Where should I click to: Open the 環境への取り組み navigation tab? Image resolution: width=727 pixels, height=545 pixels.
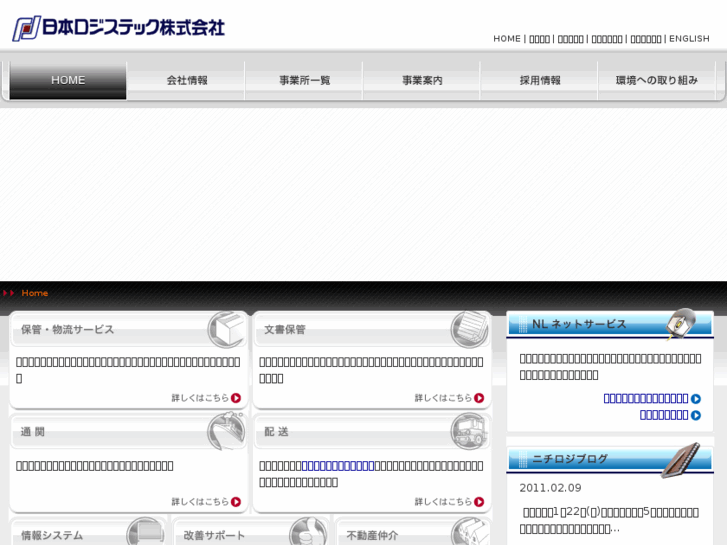tap(657, 80)
